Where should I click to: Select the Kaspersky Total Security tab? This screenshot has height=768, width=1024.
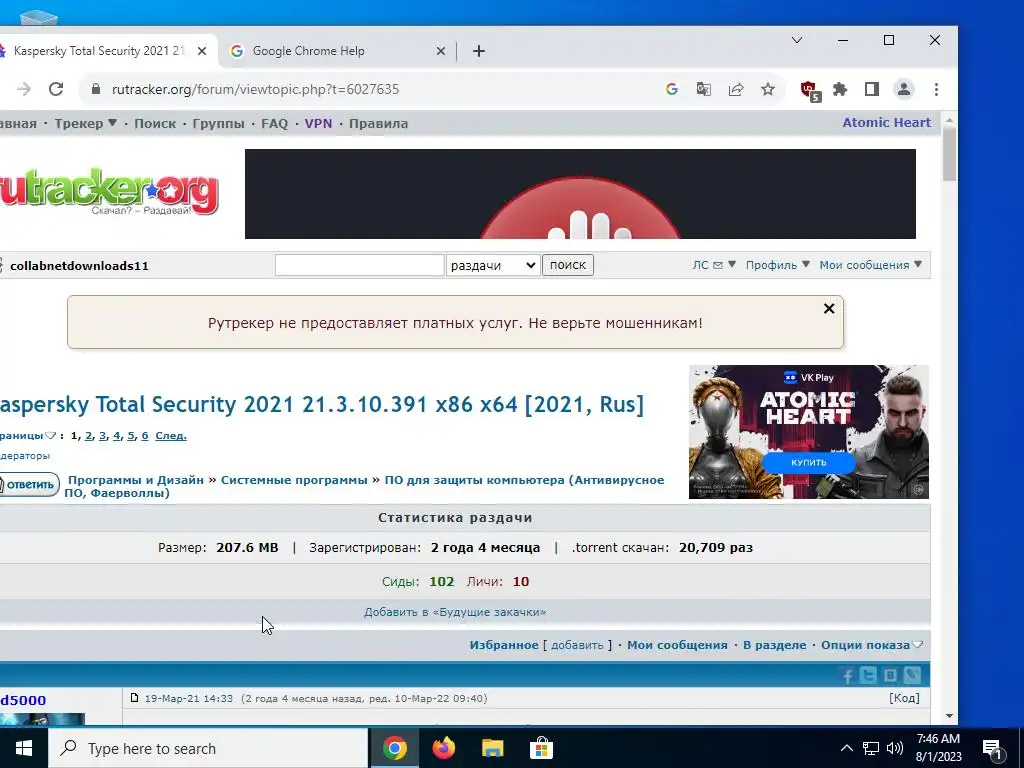[101, 51]
